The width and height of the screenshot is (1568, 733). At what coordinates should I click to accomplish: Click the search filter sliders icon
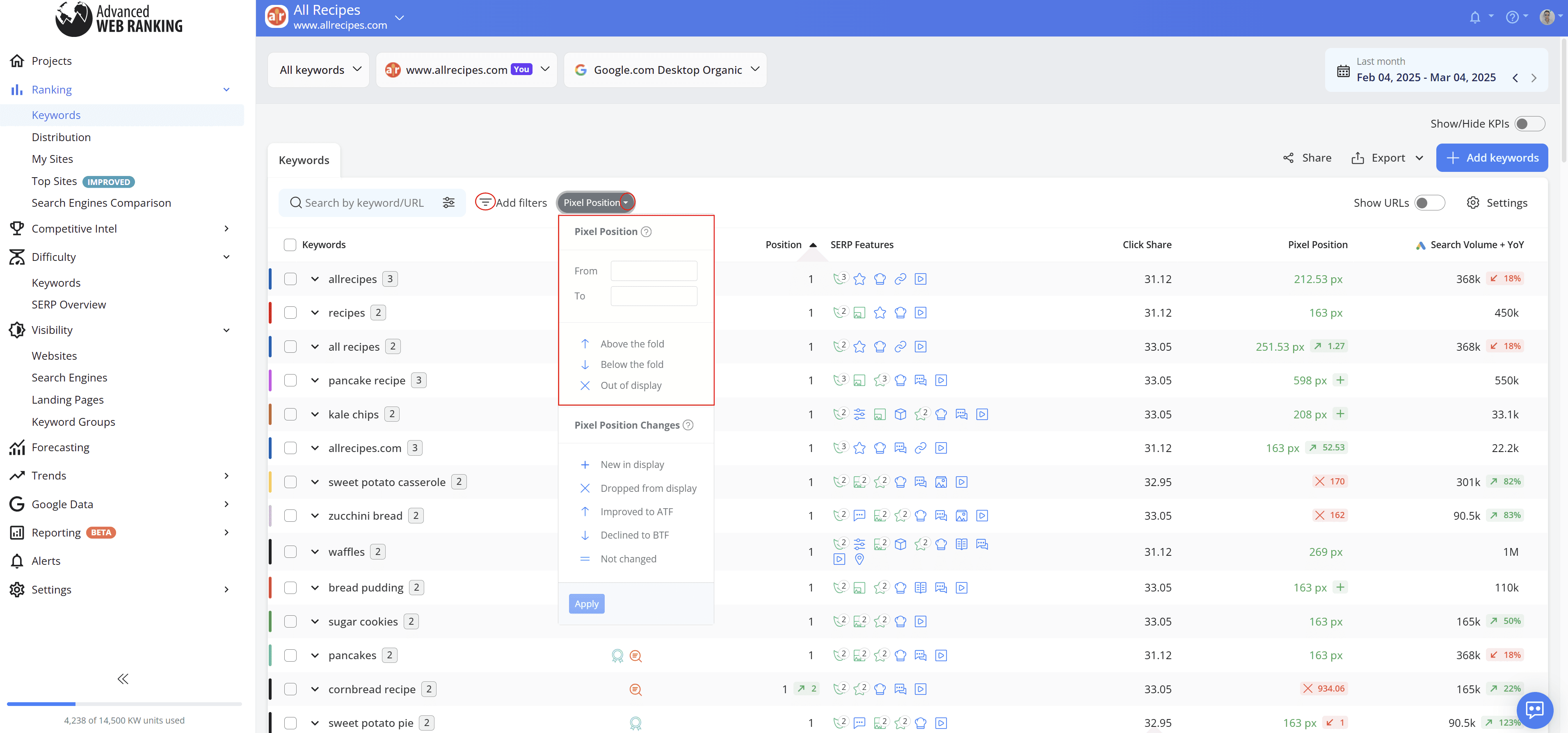coord(448,203)
